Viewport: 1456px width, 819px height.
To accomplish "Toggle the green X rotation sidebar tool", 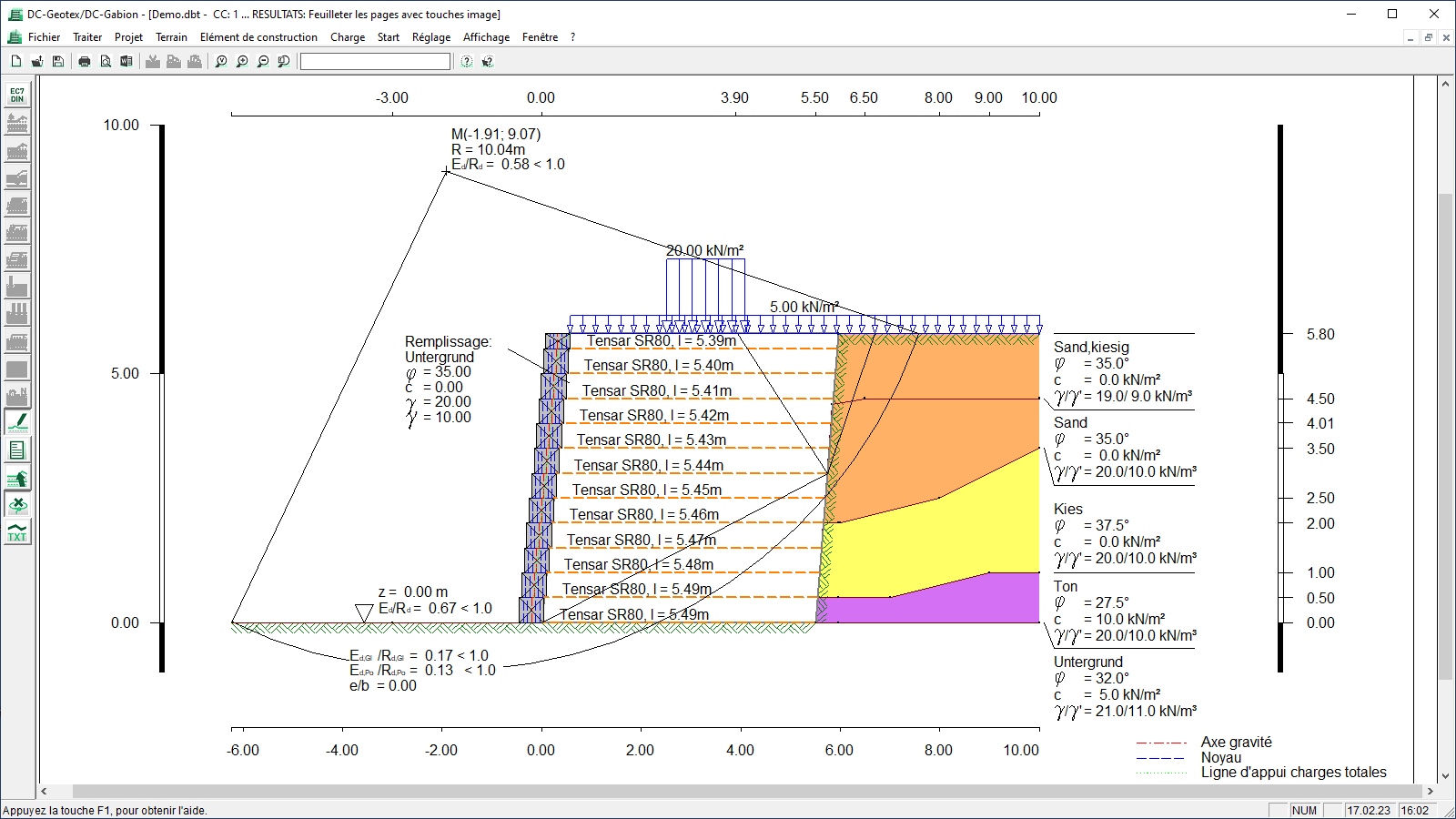I will tap(17, 504).
